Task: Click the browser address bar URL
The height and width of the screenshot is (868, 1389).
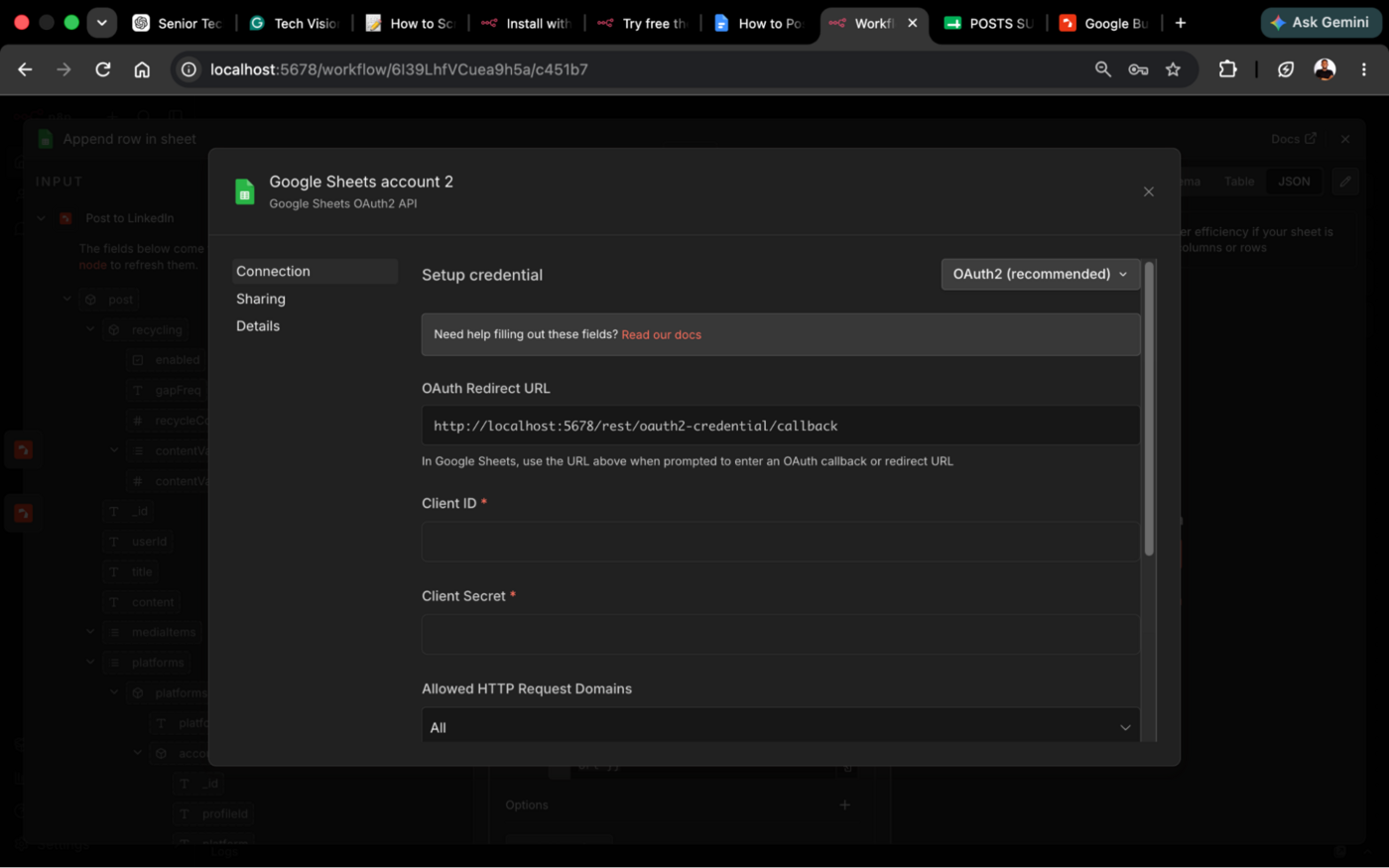Action: click(x=399, y=69)
